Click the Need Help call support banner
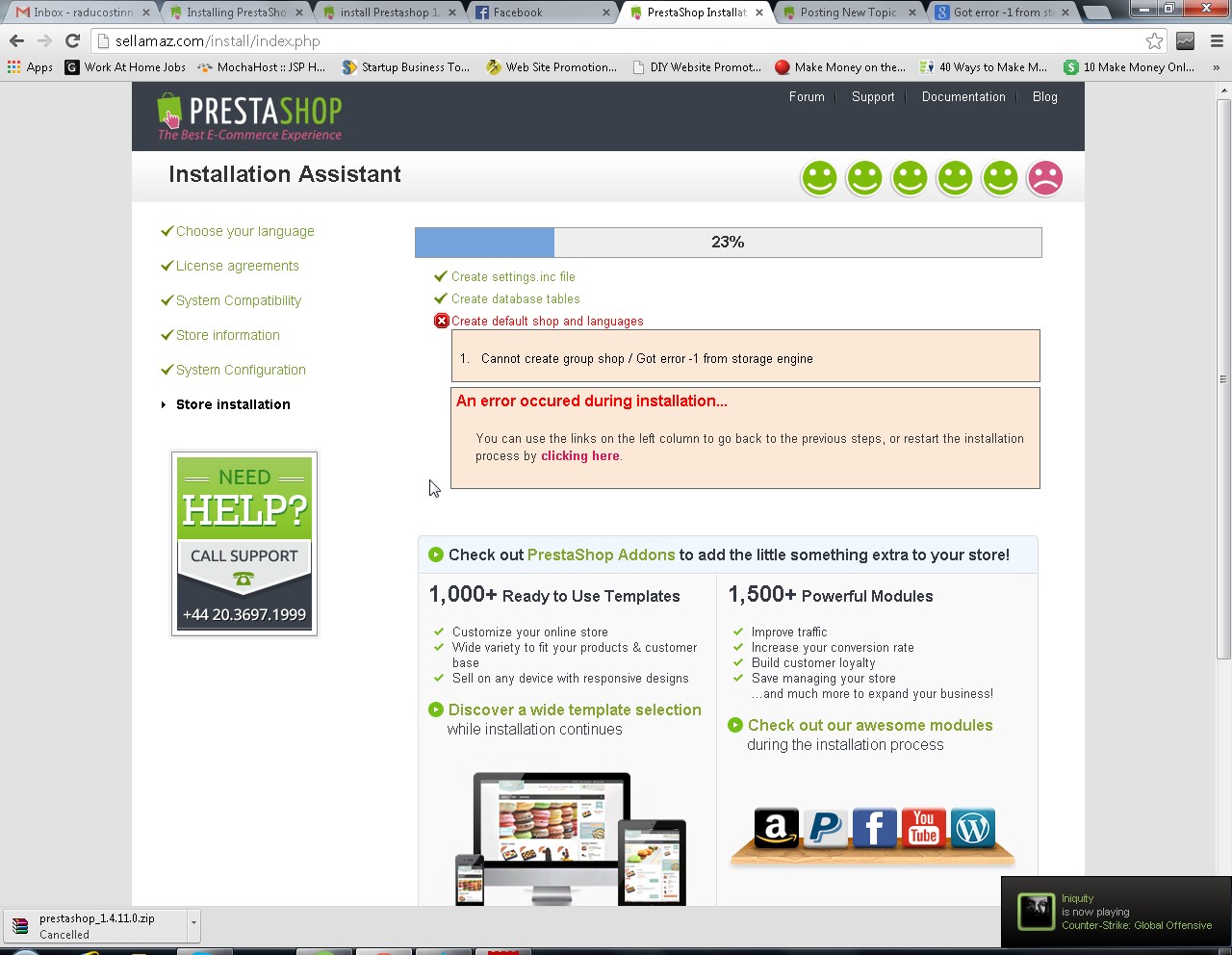Viewport: 1232px width, 955px height. (244, 543)
